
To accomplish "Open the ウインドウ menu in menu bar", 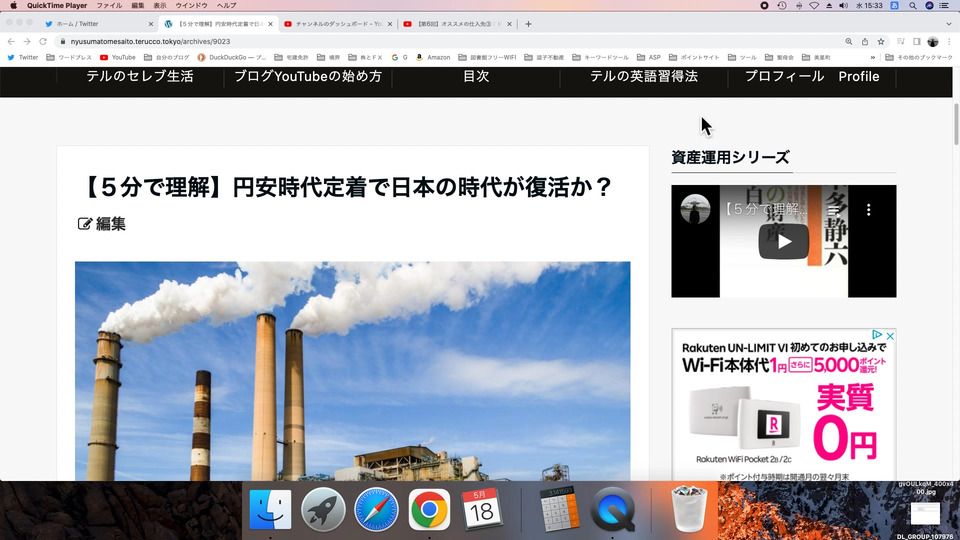I will [x=192, y=6].
